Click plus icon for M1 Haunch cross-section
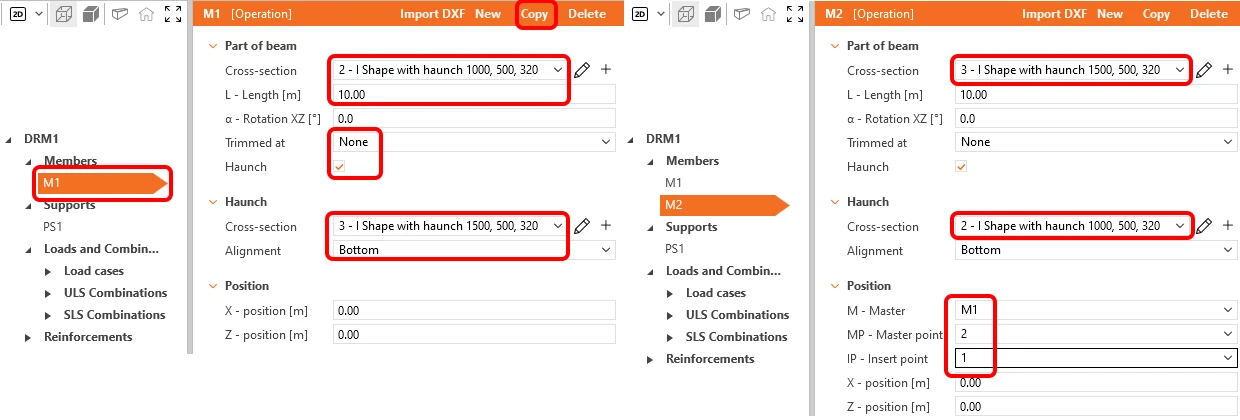1240x420 pixels. click(x=605, y=226)
